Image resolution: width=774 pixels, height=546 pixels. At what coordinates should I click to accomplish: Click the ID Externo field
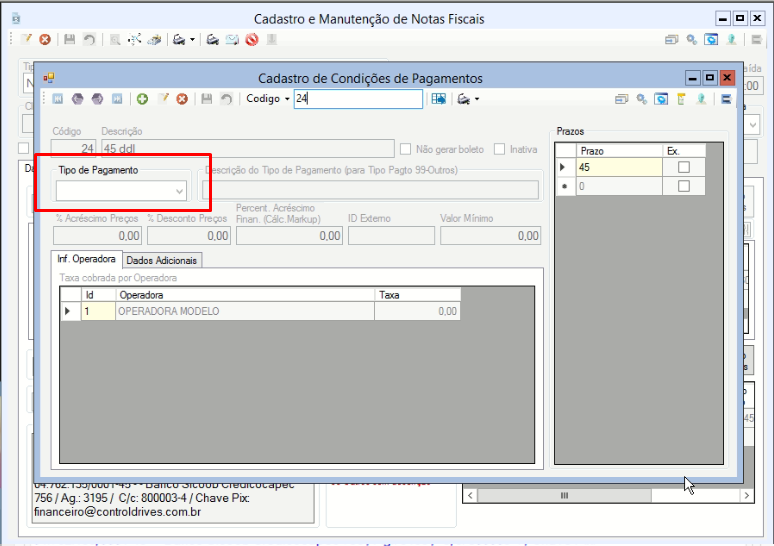pyautogui.click(x=391, y=235)
